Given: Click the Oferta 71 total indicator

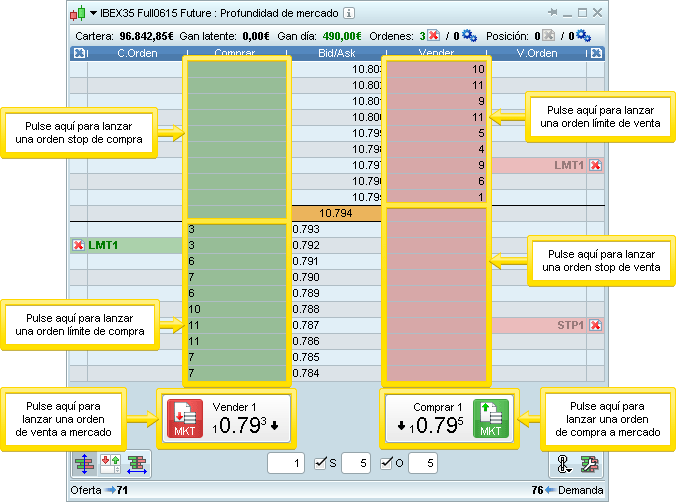Looking at the screenshot, I should (x=99, y=490).
